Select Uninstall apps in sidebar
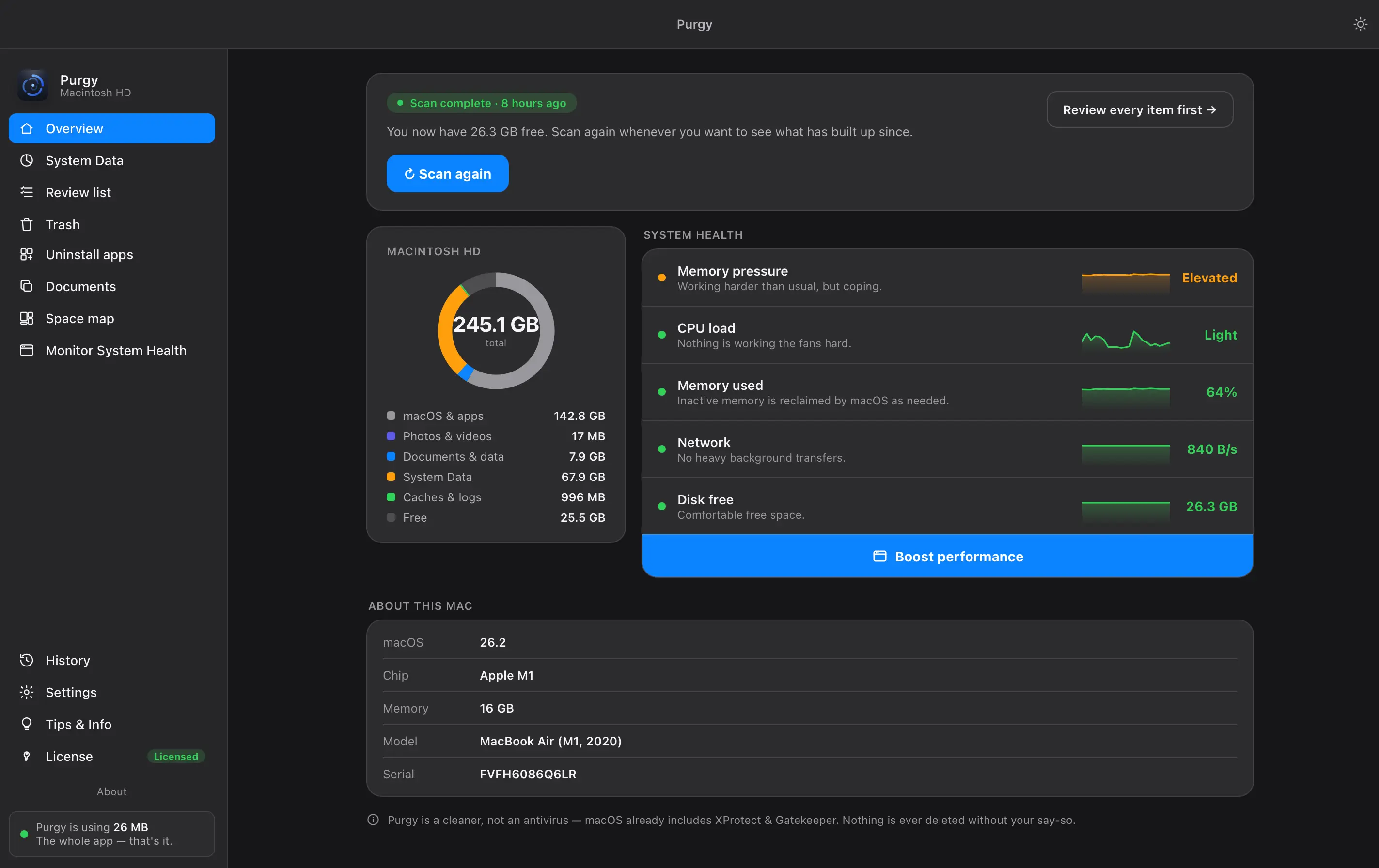1379x868 pixels. point(111,254)
